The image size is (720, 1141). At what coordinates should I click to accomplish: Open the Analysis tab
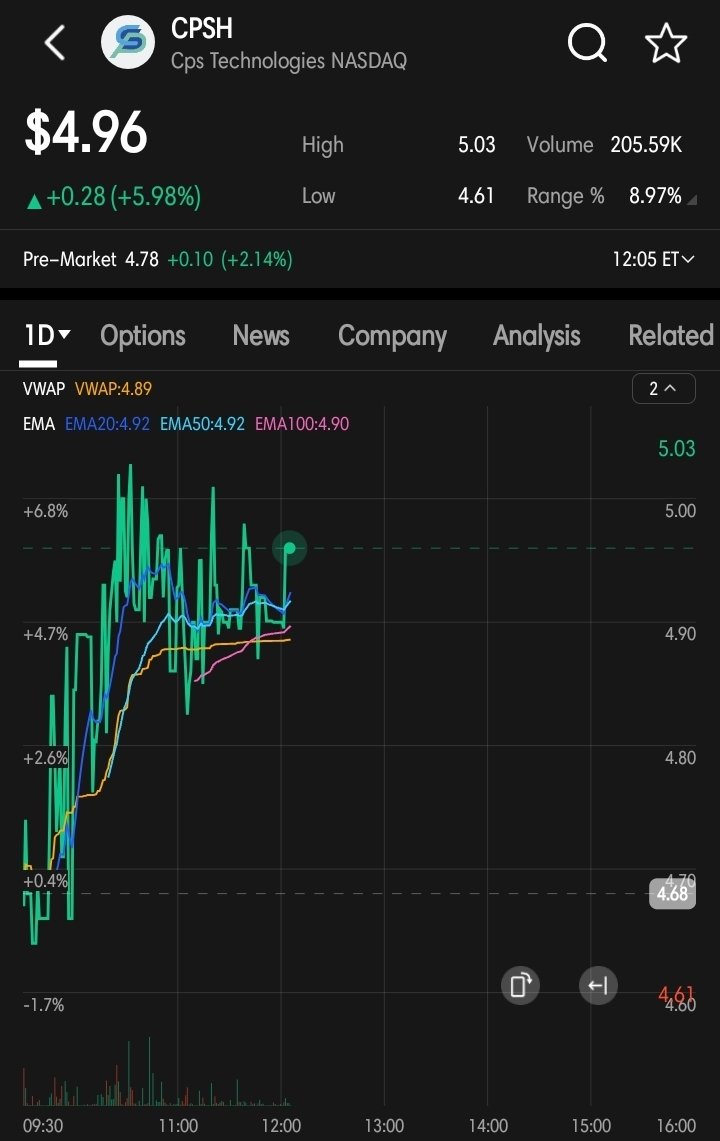[x=537, y=336]
